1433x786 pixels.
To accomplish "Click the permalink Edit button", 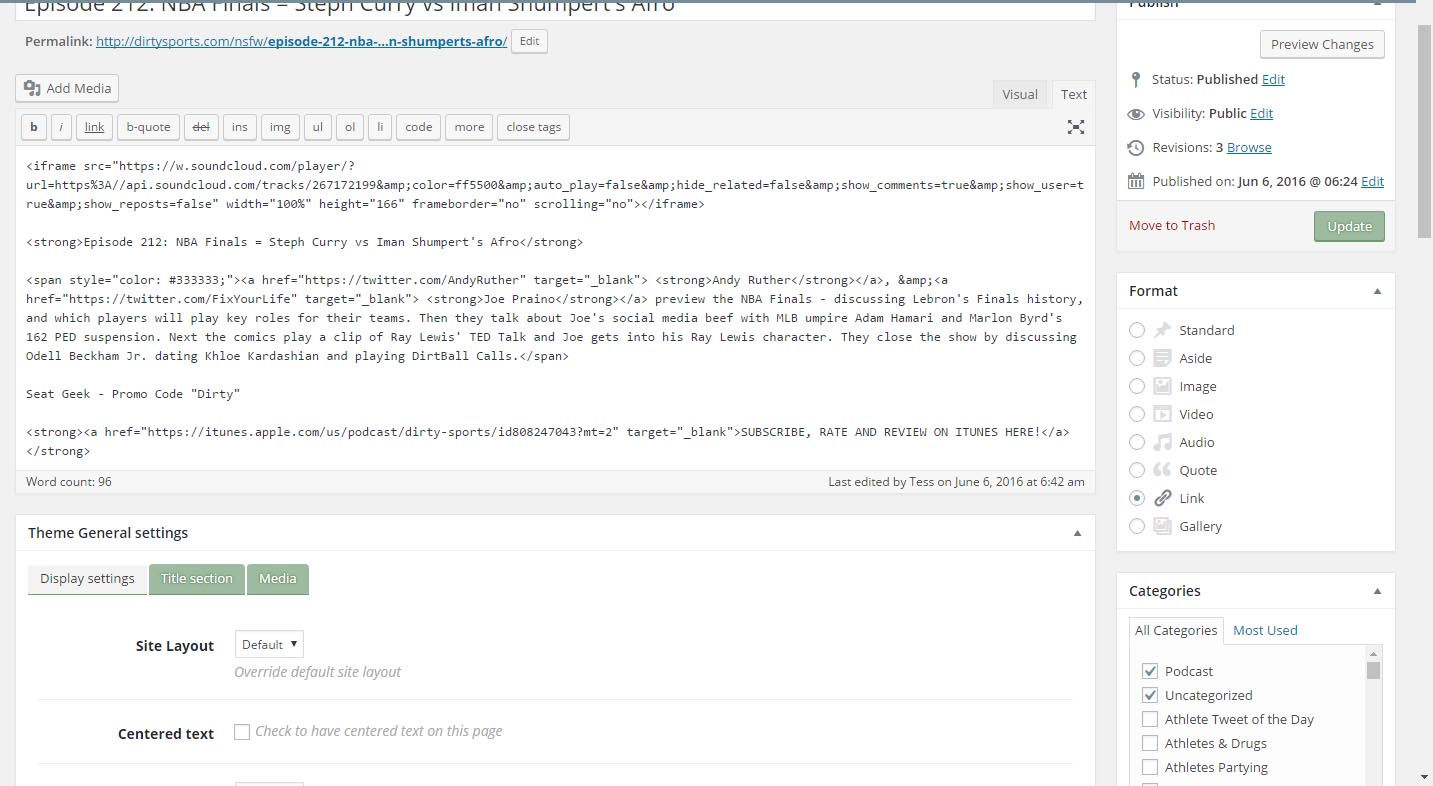I will (529, 41).
